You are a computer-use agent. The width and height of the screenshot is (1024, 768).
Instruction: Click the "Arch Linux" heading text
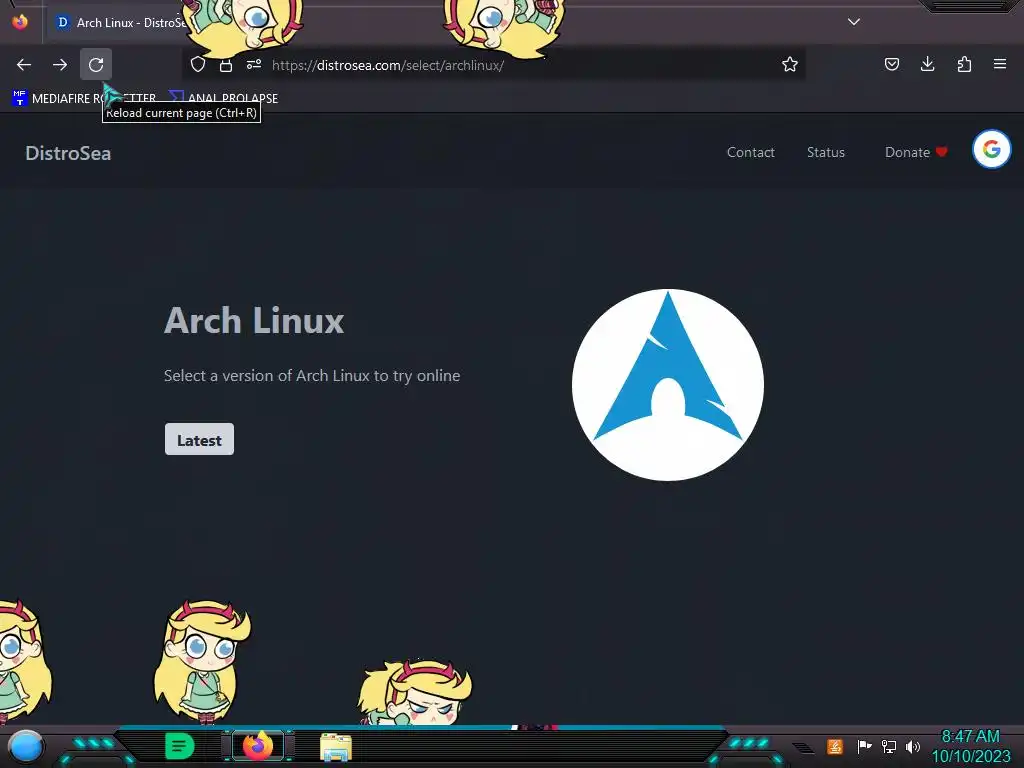[x=254, y=321]
